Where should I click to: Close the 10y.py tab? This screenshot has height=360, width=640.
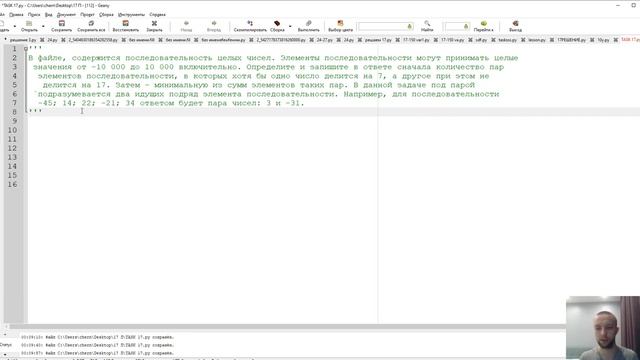[616, 40]
